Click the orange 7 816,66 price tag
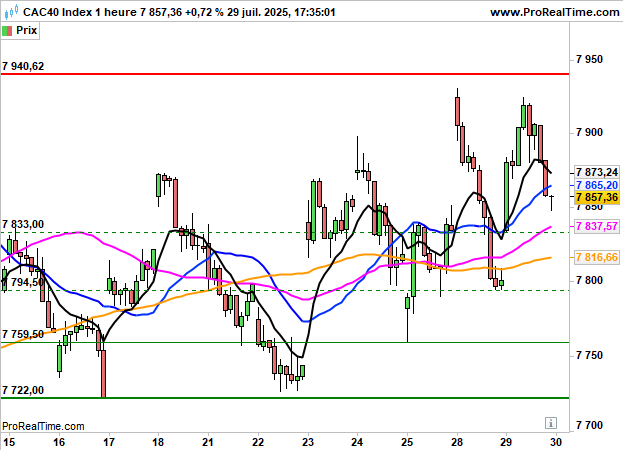623x450 pixels. coord(597,258)
